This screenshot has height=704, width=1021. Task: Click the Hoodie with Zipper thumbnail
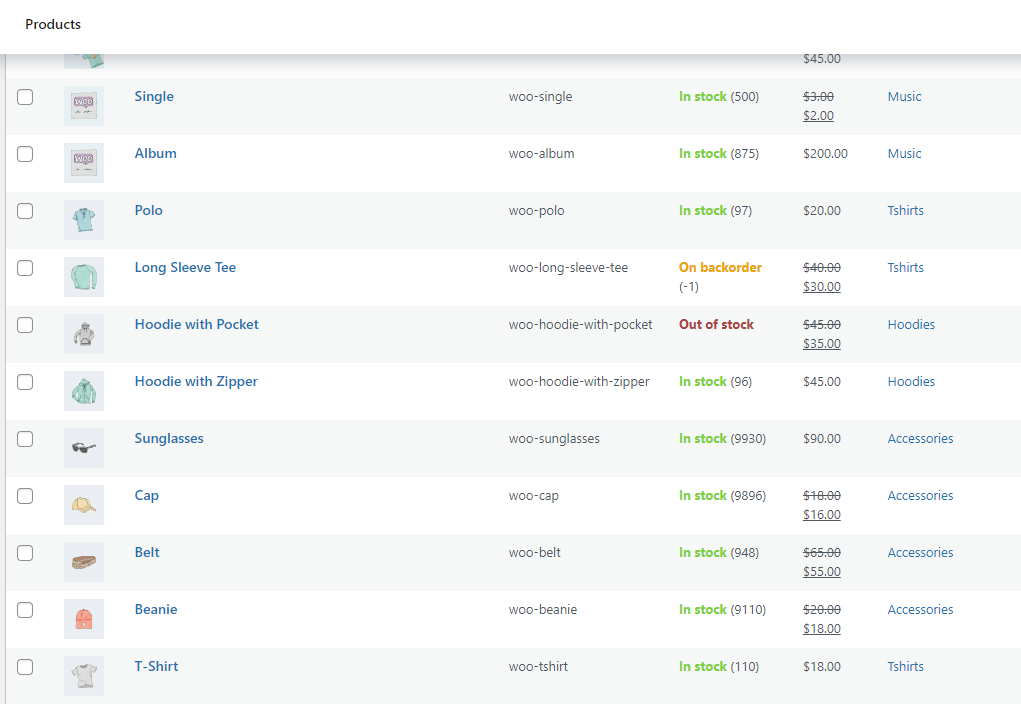[x=84, y=391]
